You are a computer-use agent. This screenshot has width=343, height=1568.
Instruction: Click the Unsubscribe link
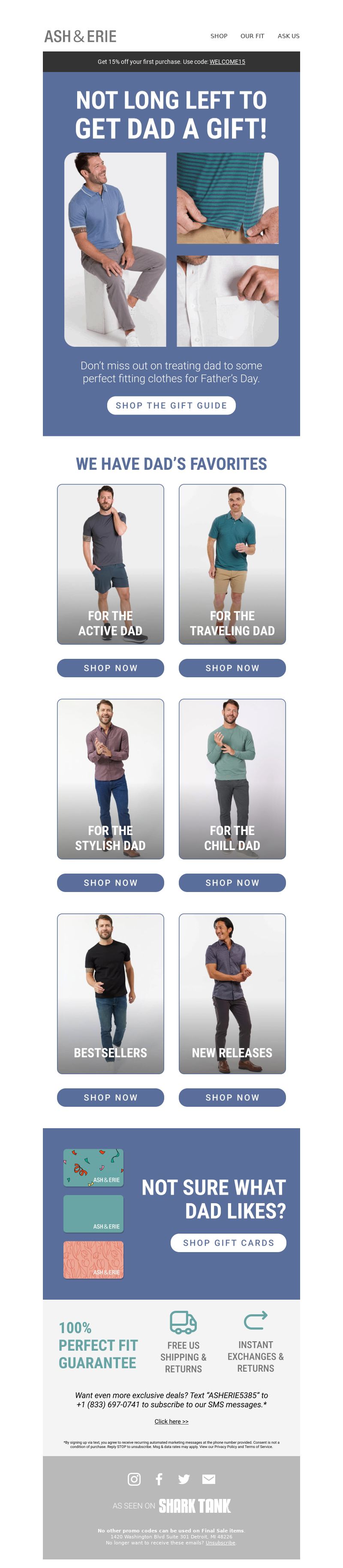(x=220, y=1542)
